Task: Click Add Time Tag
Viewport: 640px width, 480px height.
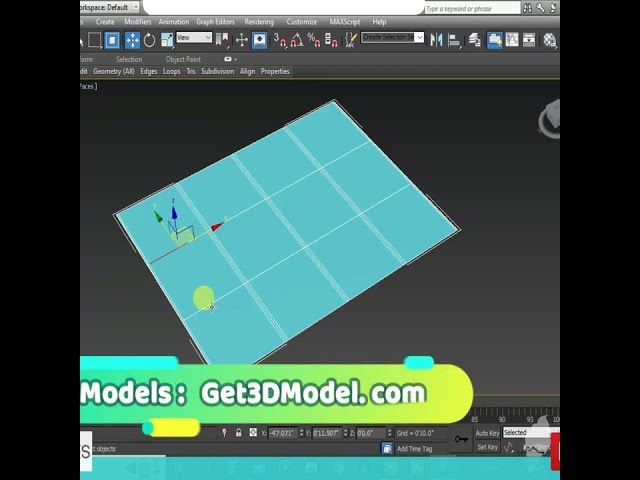Action: coord(414,449)
